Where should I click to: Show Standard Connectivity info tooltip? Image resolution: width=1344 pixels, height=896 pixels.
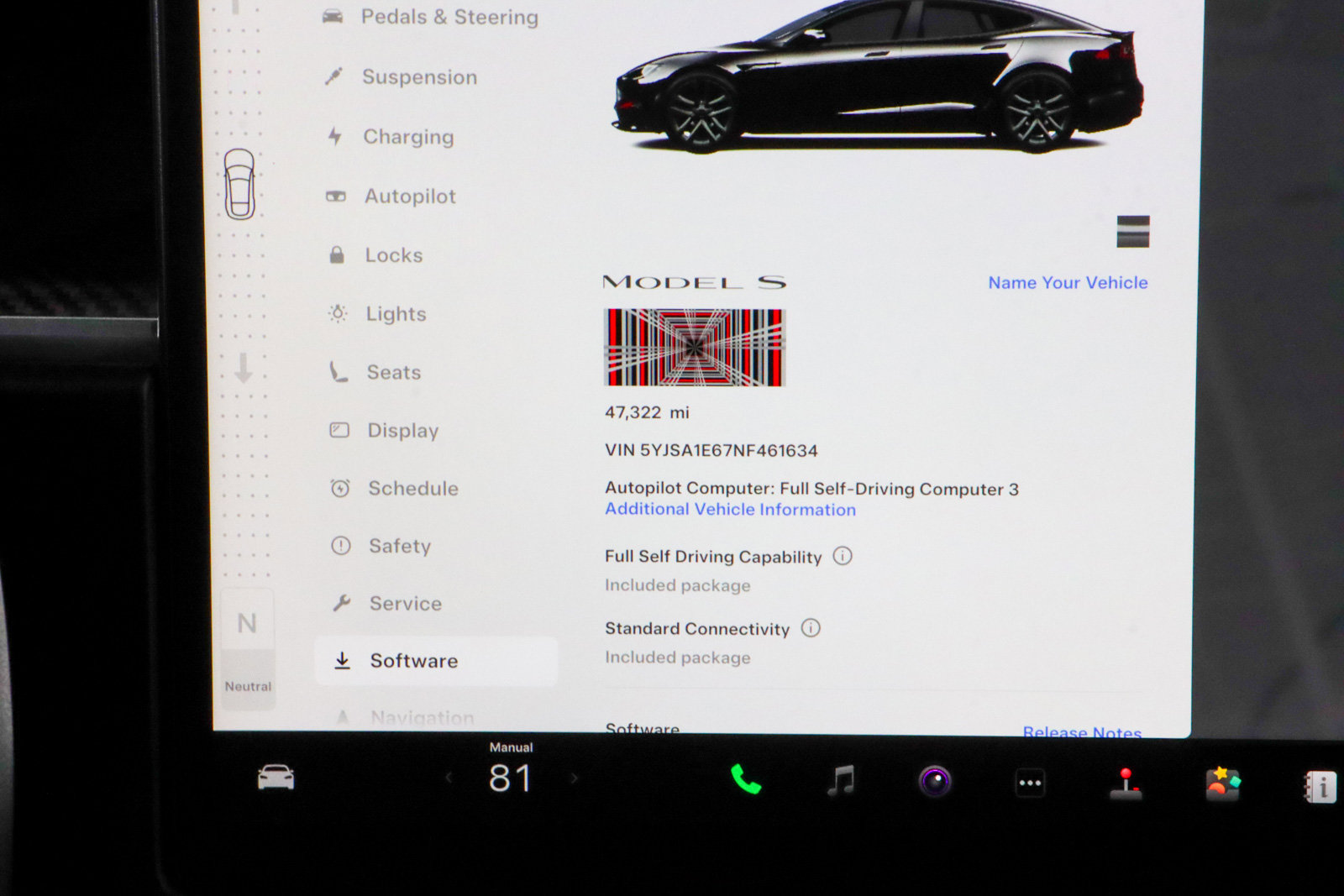811,628
